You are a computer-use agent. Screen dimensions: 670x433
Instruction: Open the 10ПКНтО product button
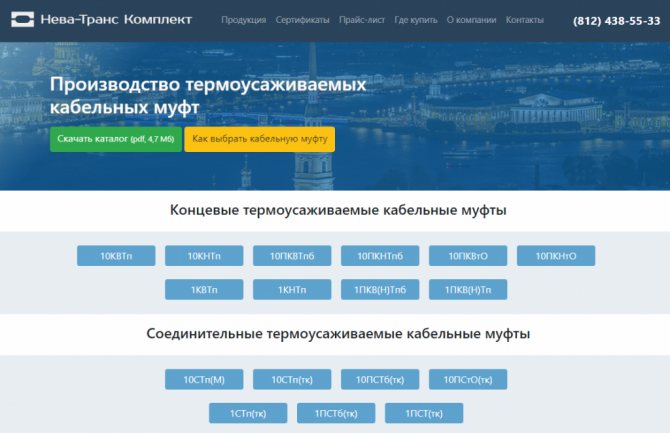(556, 256)
